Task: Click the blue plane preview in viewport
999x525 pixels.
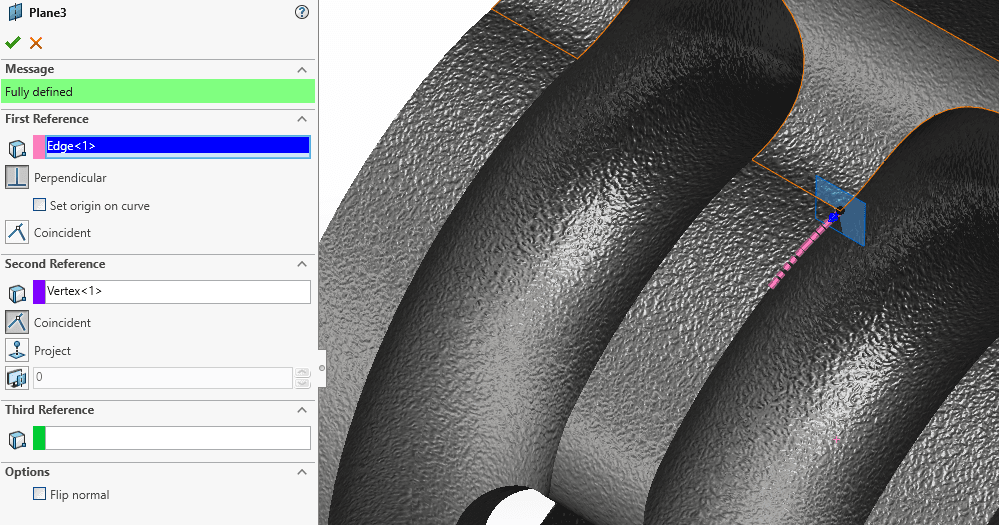Action: (x=852, y=222)
